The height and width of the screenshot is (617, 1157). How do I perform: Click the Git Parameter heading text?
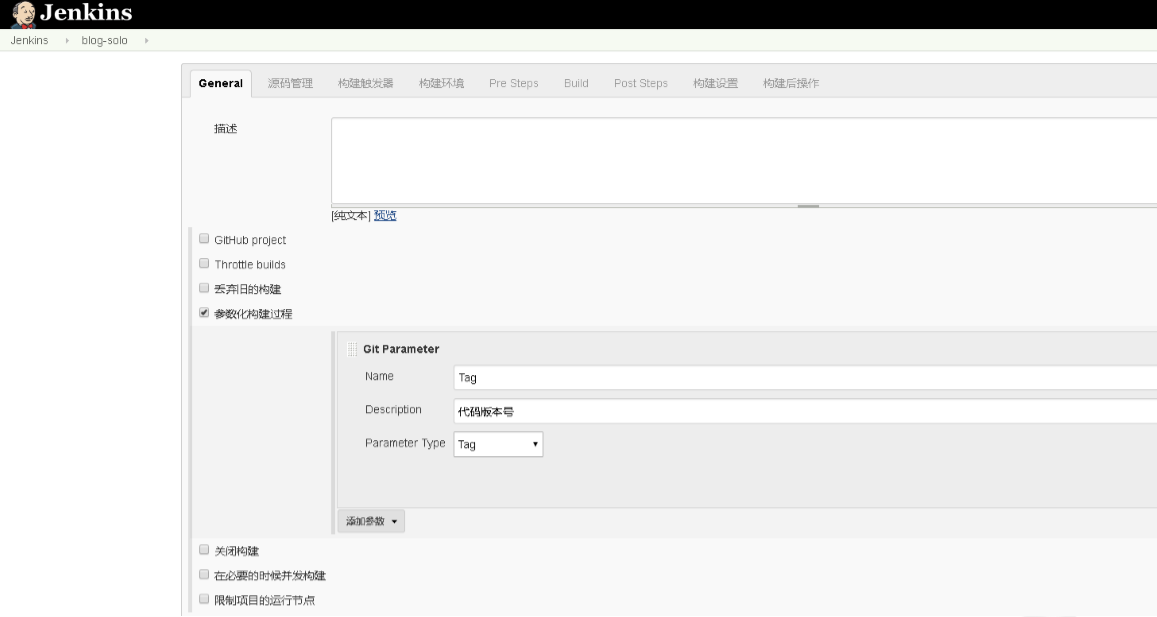(x=401, y=349)
